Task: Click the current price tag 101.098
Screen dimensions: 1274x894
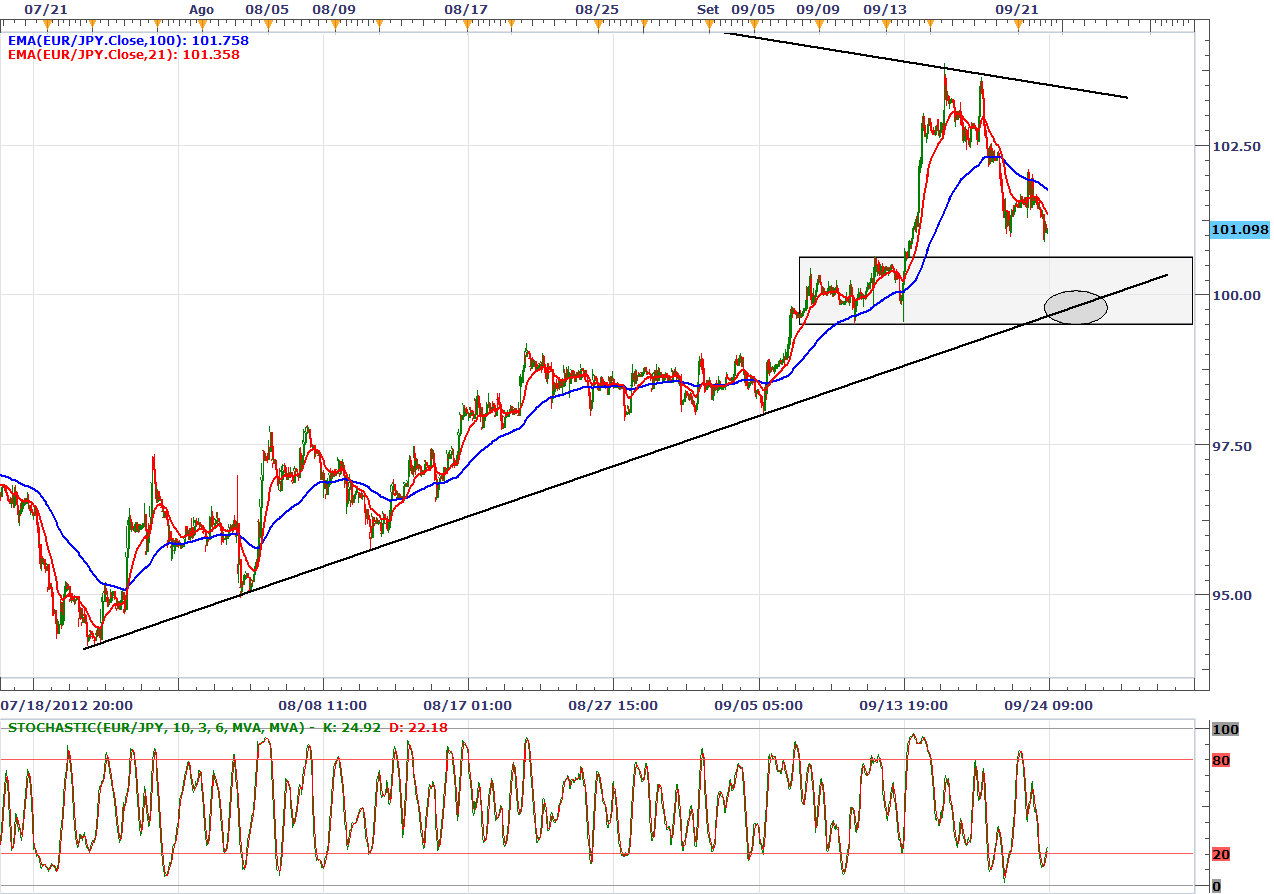Action: [1239, 230]
